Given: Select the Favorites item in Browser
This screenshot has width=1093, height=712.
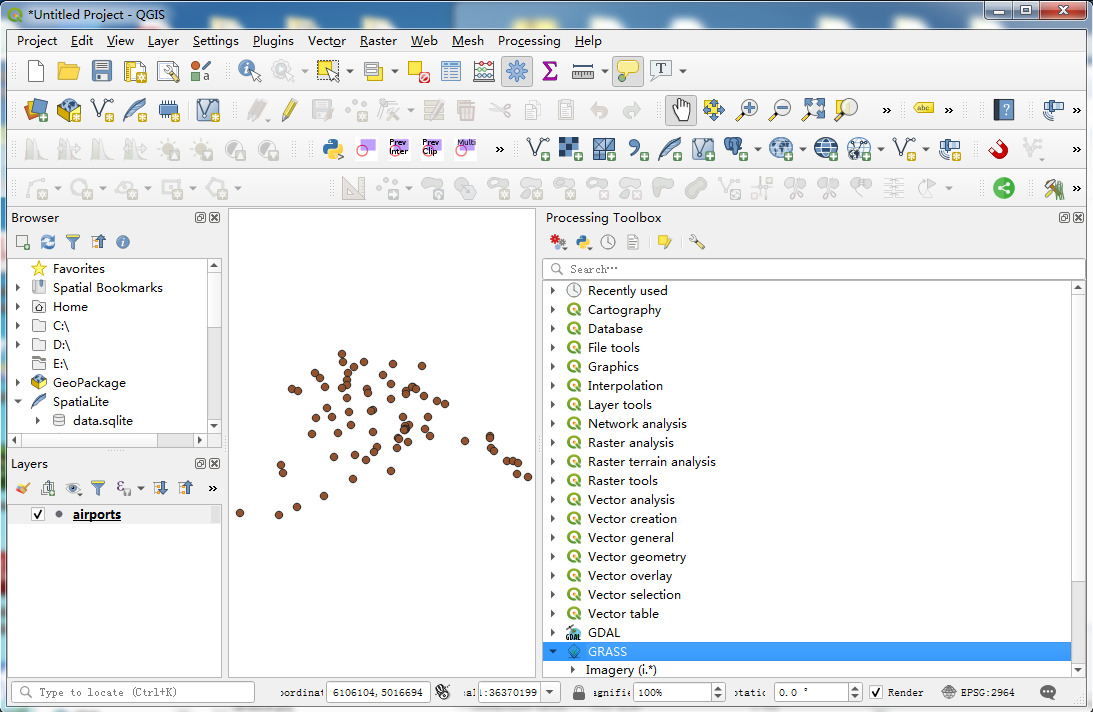Looking at the screenshot, I should click(79, 268).
